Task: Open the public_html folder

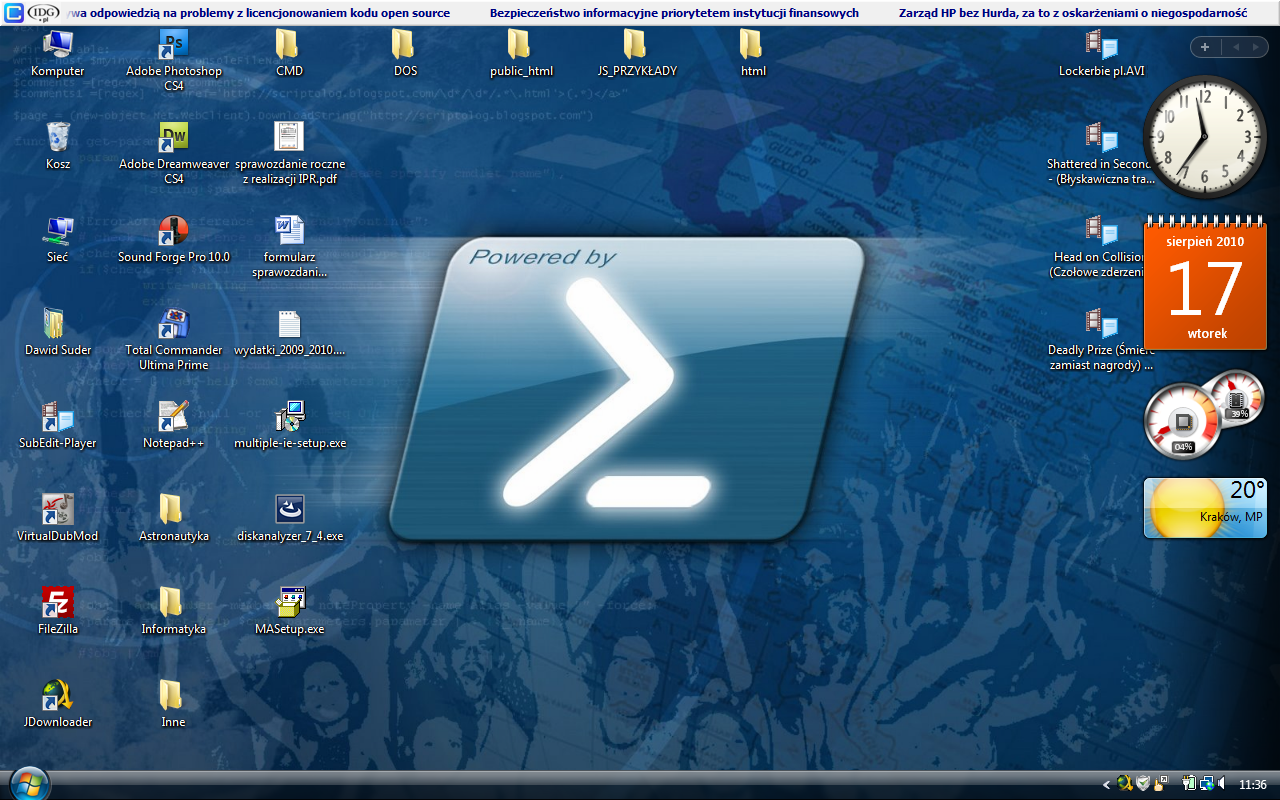Action: [x=521, y=53]
